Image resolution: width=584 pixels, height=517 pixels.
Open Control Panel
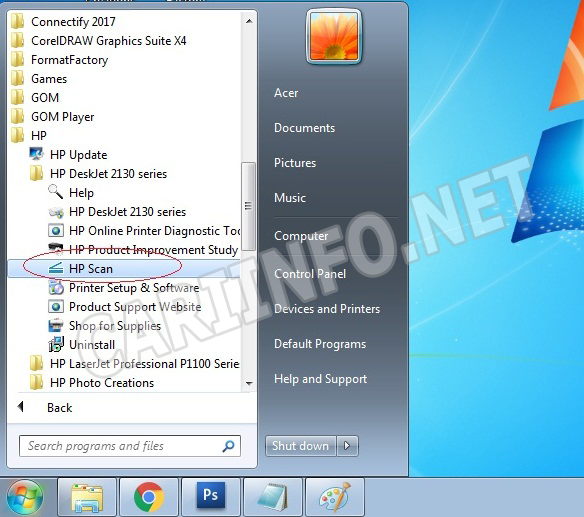click(x=310, y=274)
